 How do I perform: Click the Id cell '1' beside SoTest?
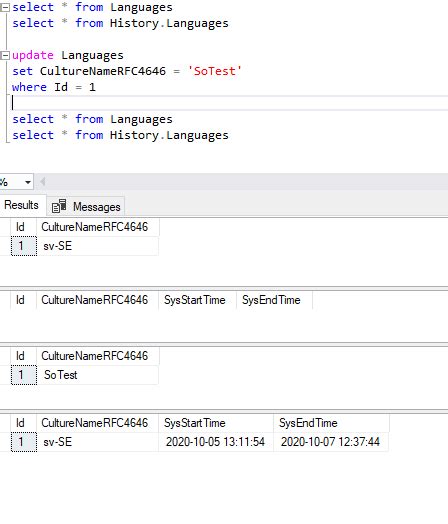pos(24,375)
